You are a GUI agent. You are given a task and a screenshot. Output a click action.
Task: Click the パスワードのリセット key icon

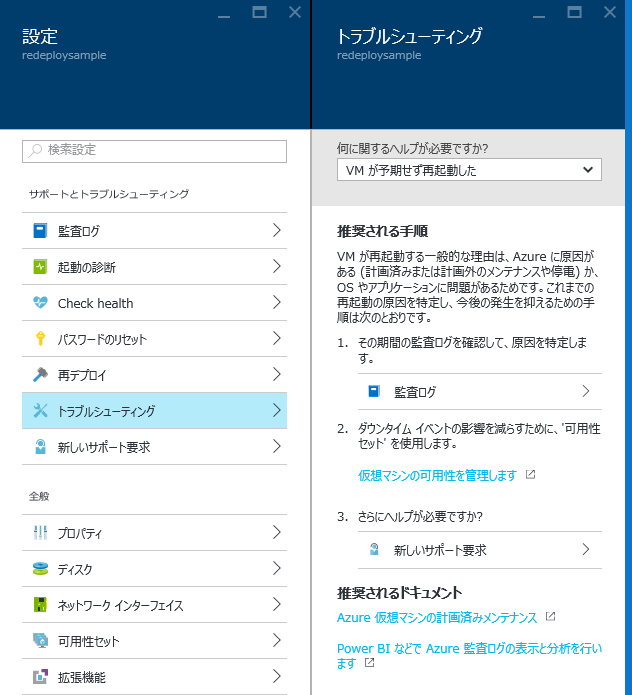[x=40, y=339]
